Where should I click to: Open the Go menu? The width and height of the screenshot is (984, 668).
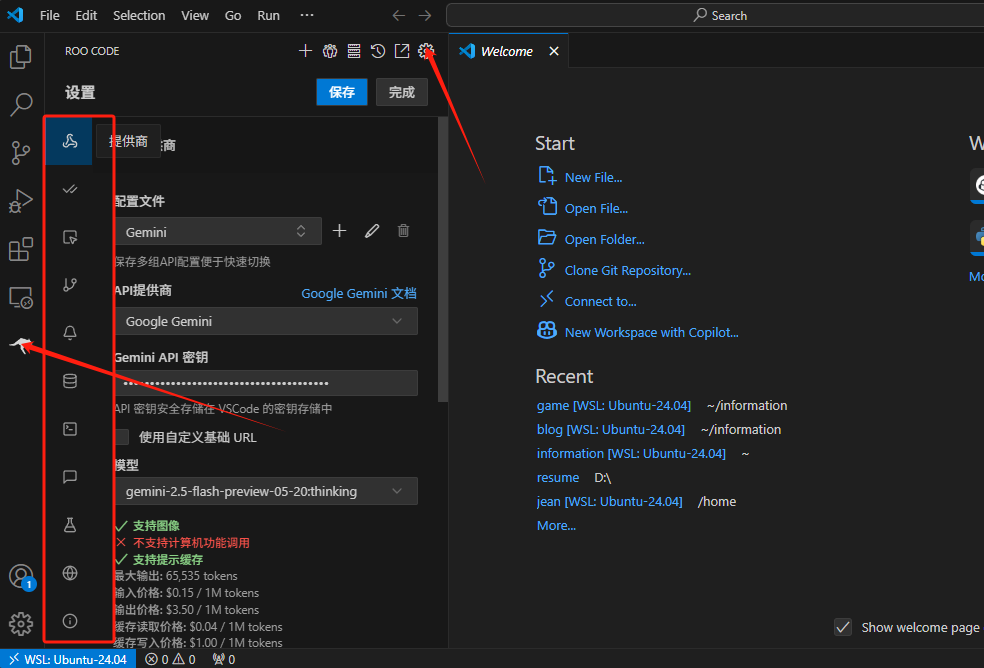[x=233, y=16]
